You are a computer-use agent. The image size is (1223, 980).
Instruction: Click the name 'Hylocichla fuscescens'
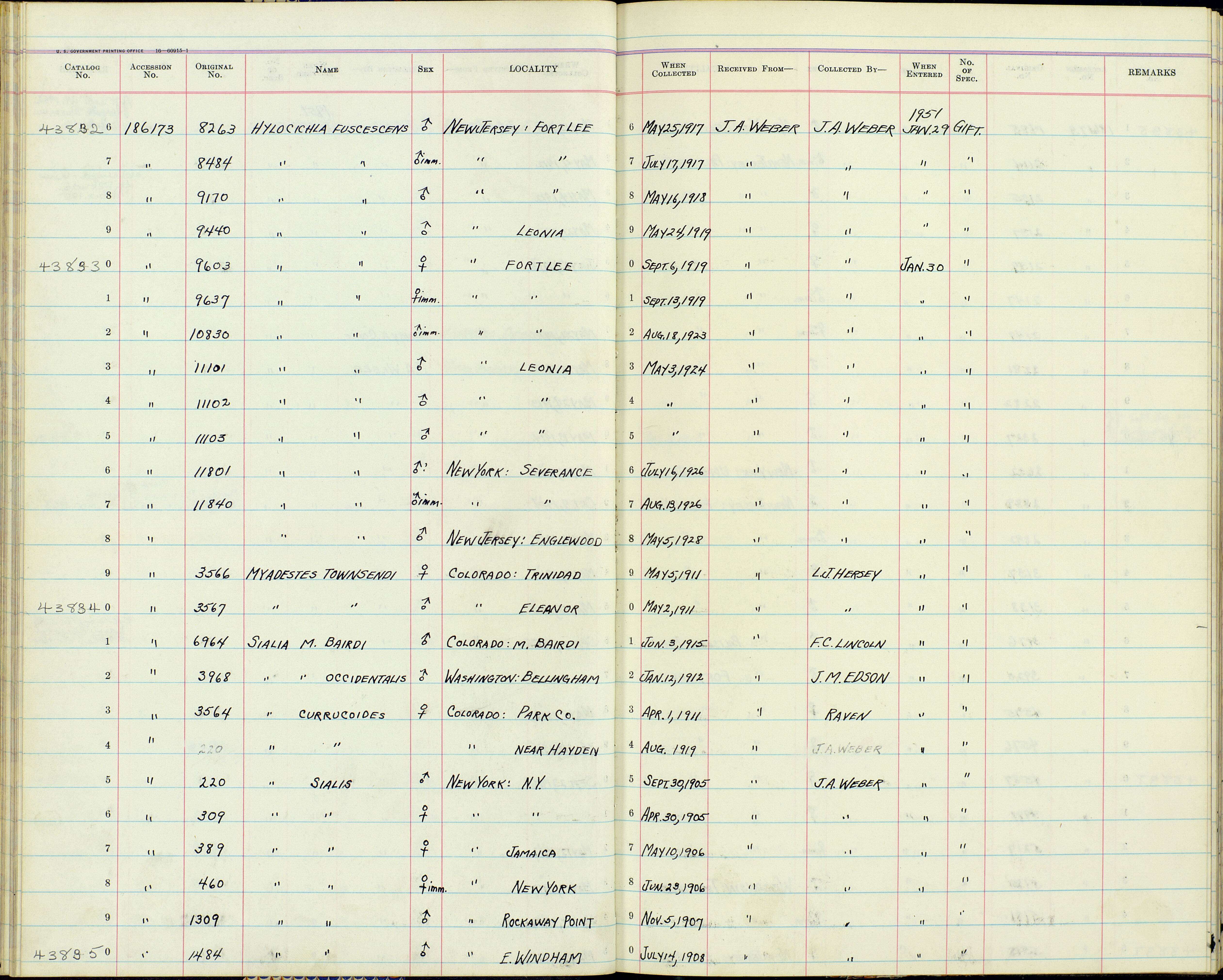(x=330, y=129)
